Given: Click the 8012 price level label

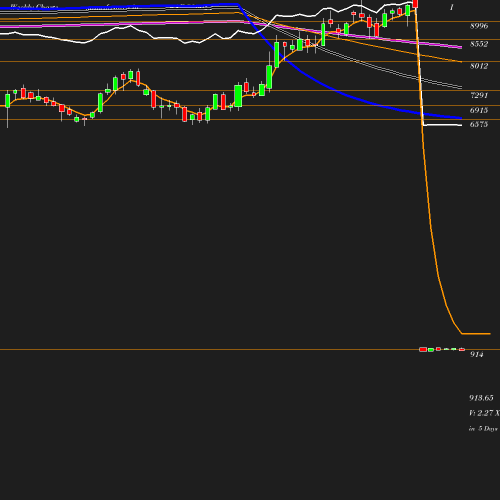Looking at the screenshot, I should (x=479, y=66).
